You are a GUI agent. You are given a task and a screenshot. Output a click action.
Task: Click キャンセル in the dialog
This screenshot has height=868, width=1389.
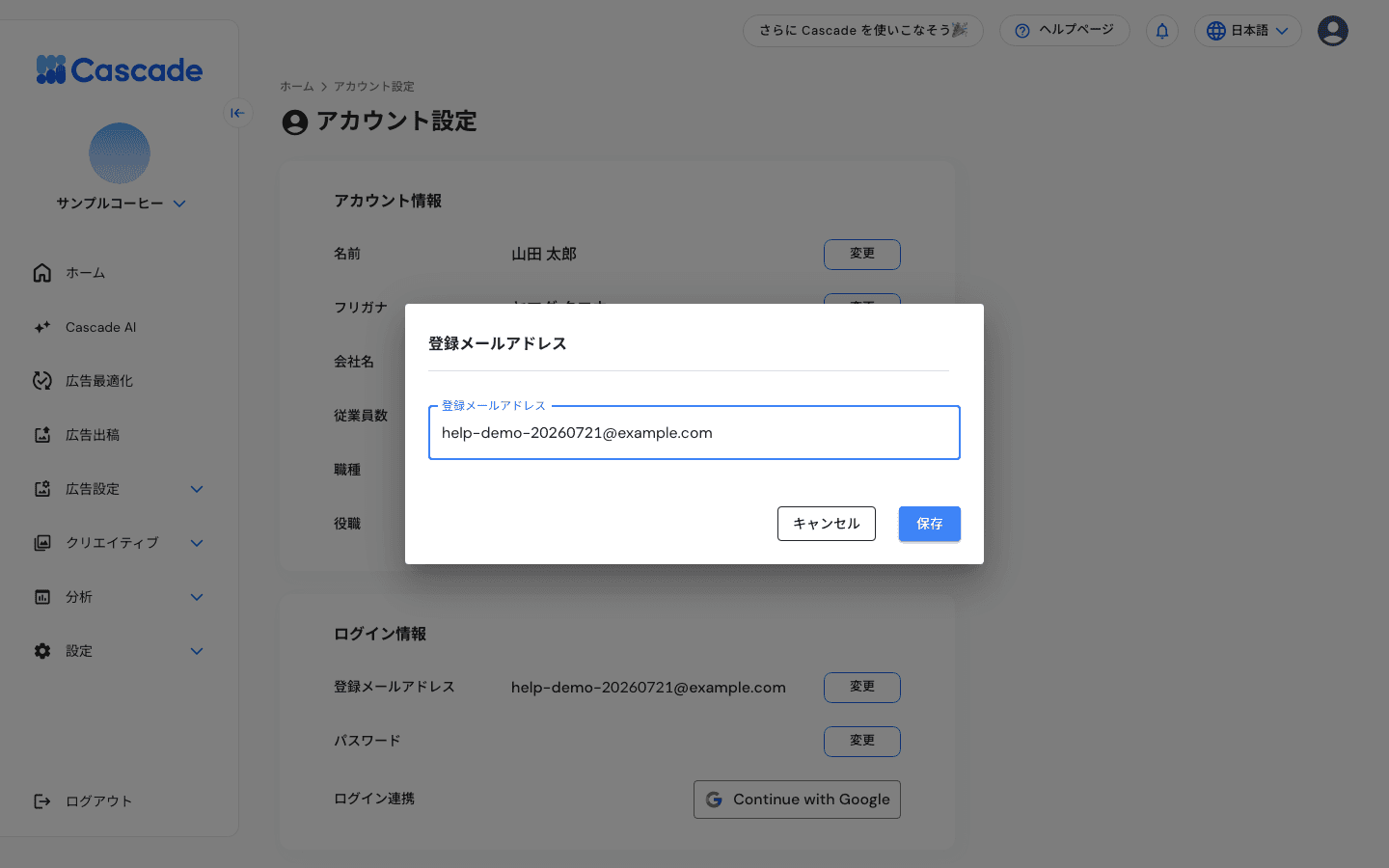827,524
